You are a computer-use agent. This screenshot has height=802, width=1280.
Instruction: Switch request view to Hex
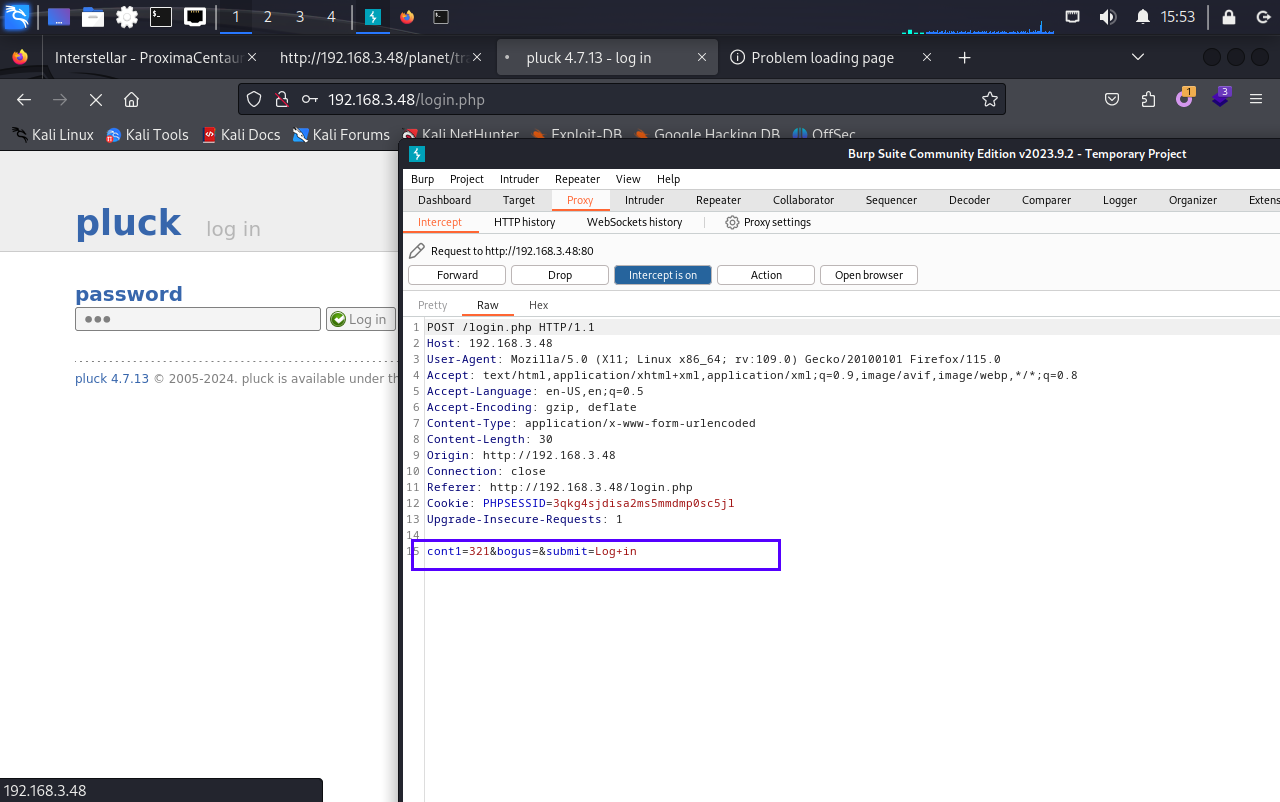tap(538, 305)
